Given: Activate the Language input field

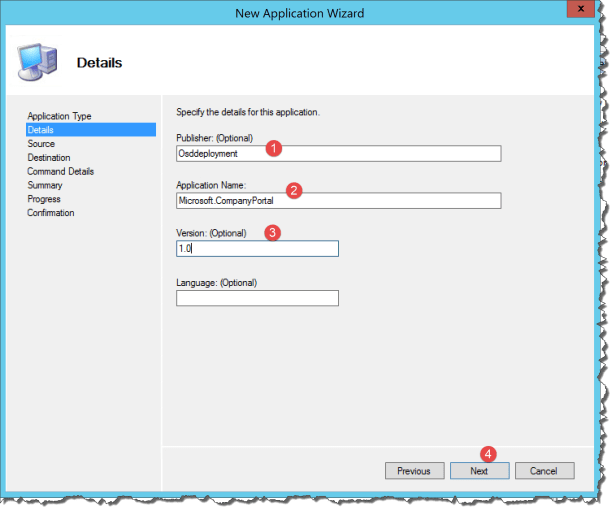Looking at the screenshot, I should pos(257,298).
